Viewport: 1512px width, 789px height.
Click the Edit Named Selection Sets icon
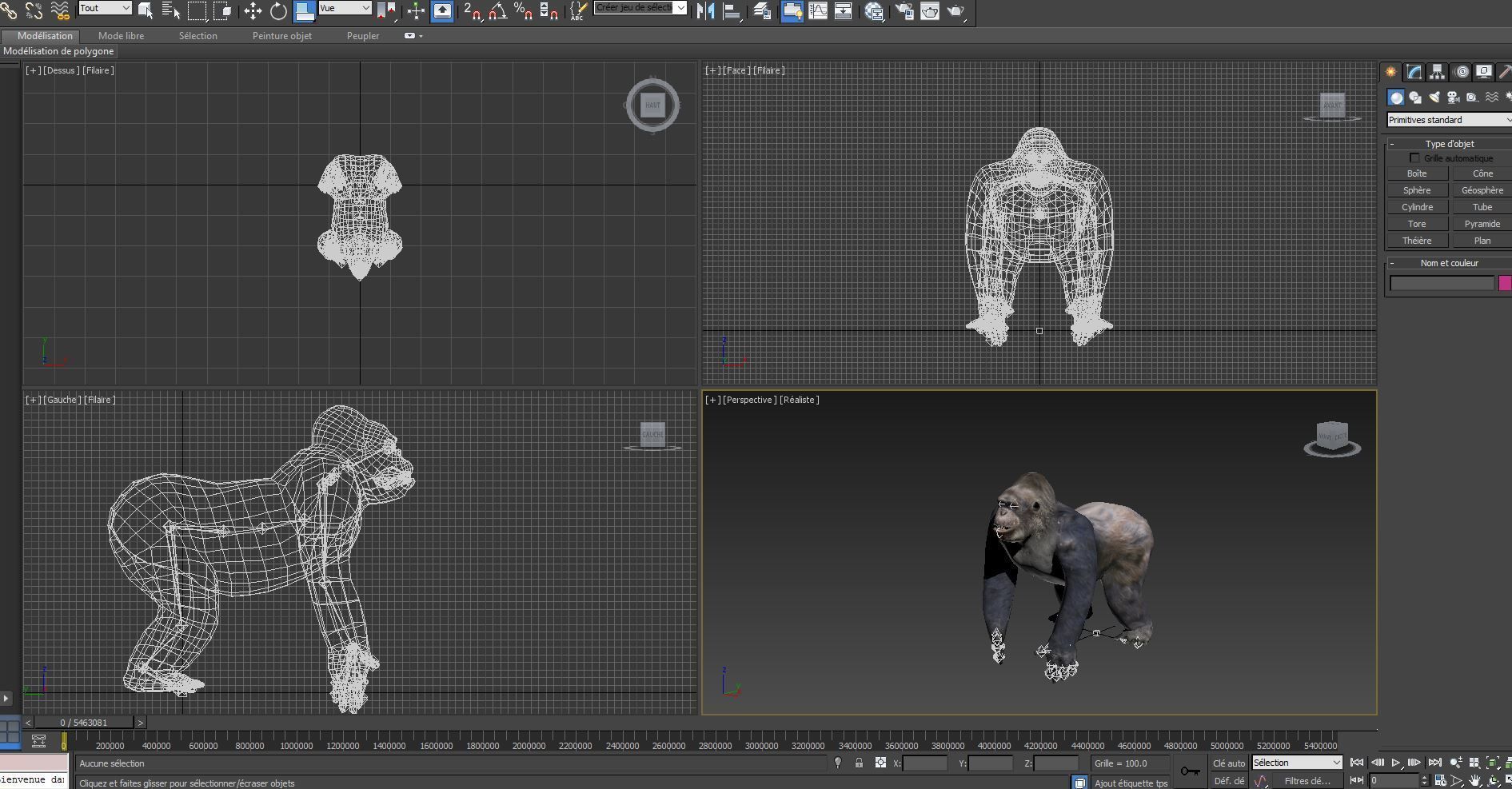pos(577,10)
